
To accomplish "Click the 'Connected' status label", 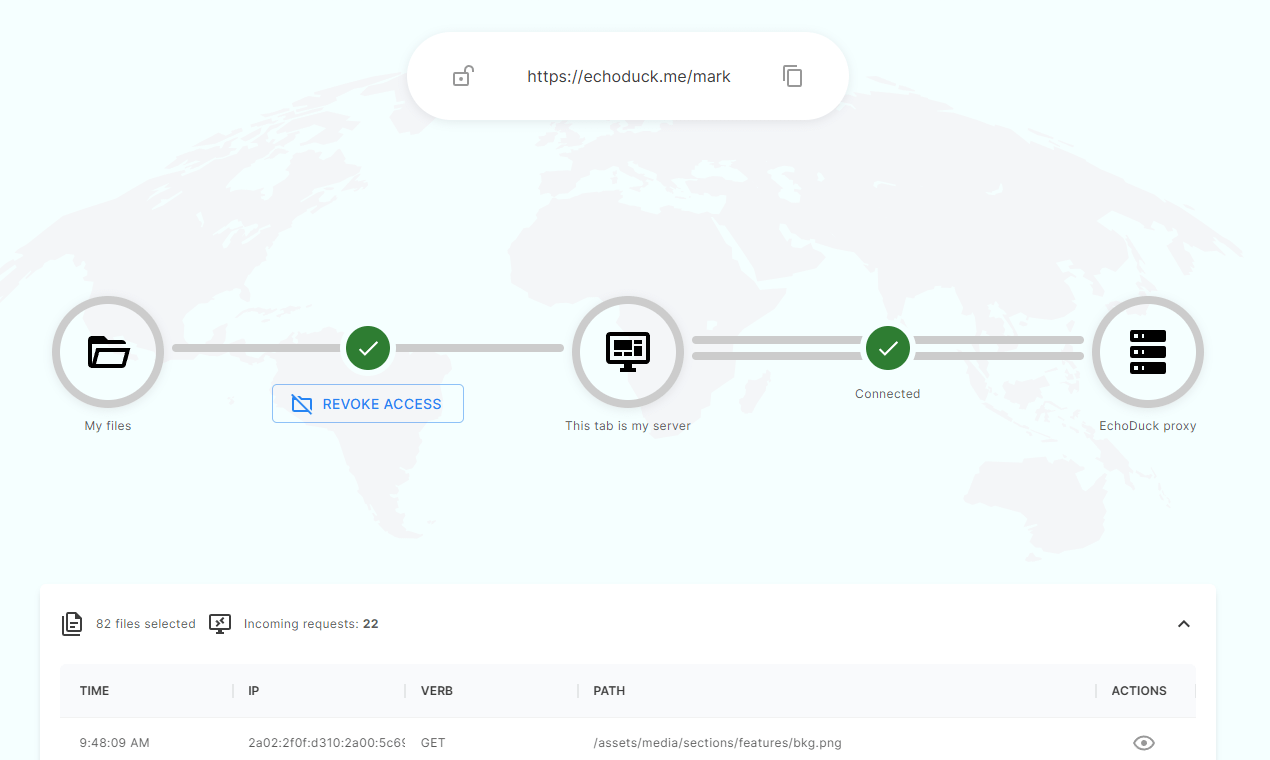I will point(887,393).
